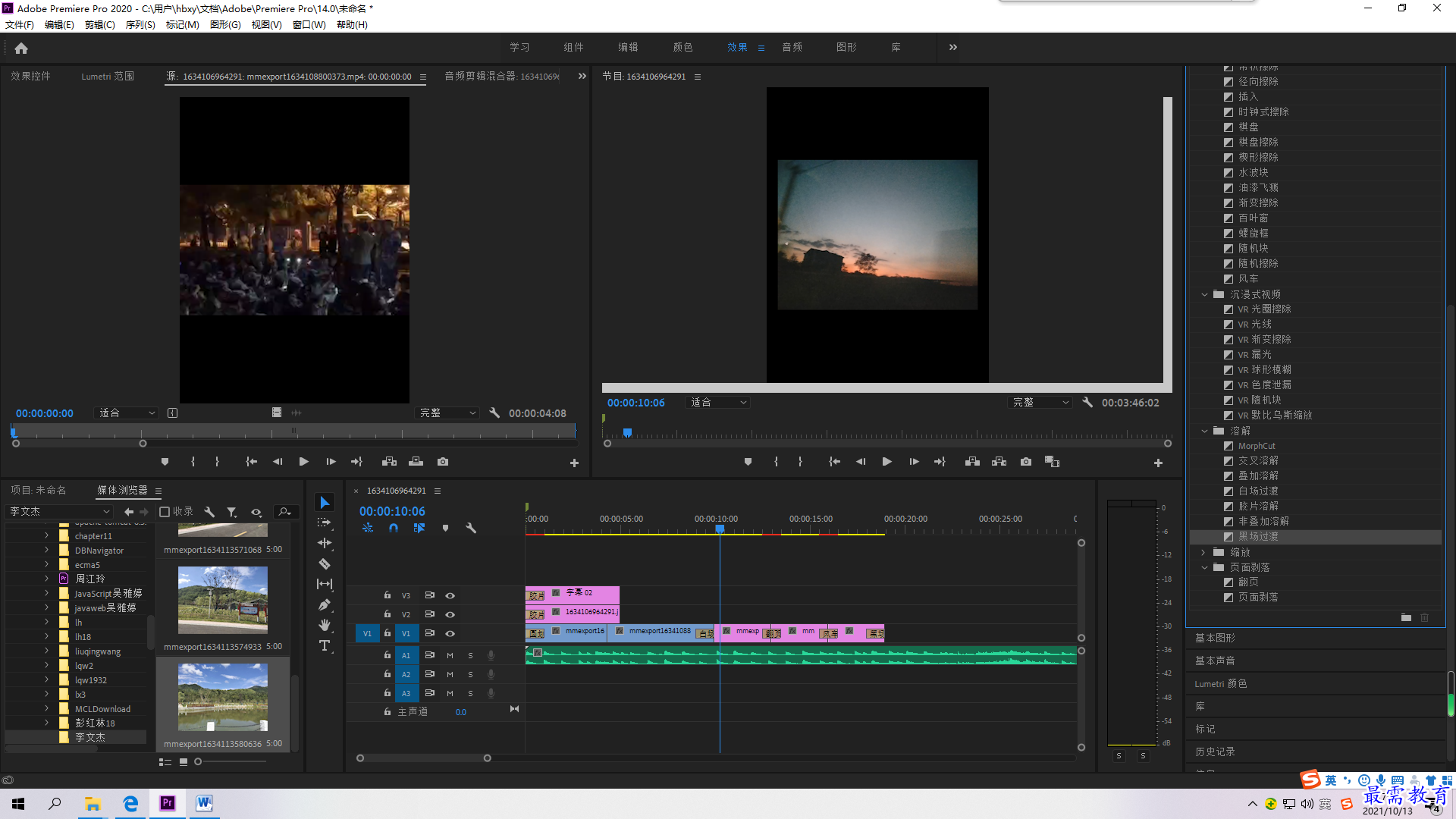Select the Razor tool

tap(325, 563)
